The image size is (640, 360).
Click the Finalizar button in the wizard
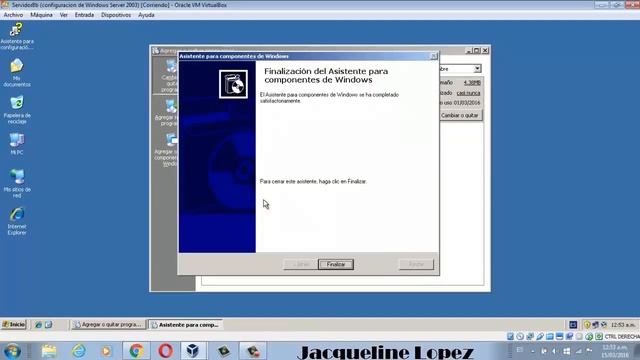[336, 264]
